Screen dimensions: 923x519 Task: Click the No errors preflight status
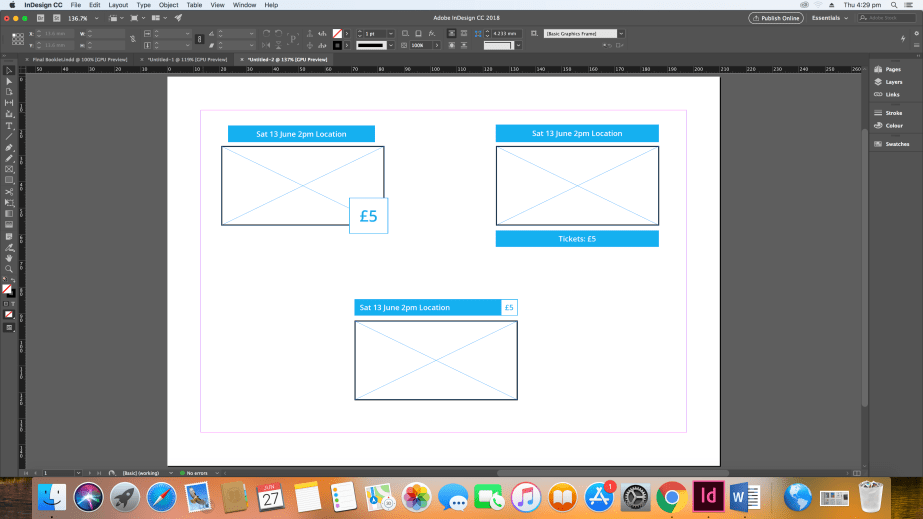click(x=194, y=473)
